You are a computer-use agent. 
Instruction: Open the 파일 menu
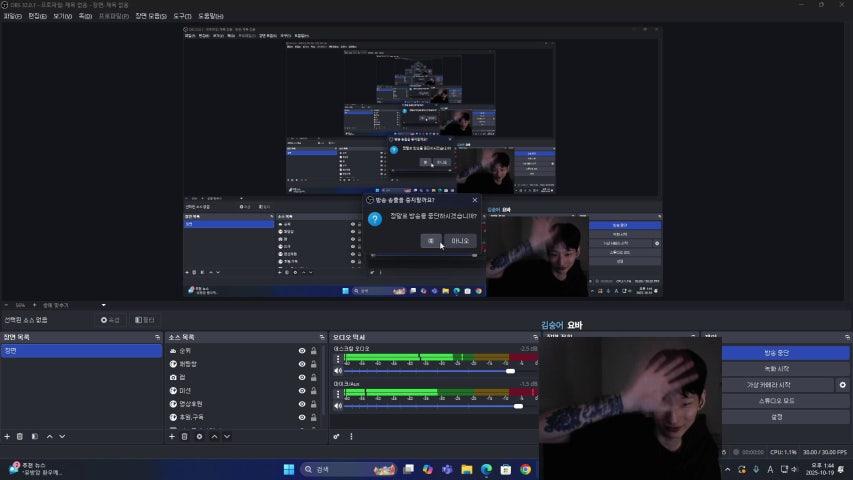pos(13,17)
